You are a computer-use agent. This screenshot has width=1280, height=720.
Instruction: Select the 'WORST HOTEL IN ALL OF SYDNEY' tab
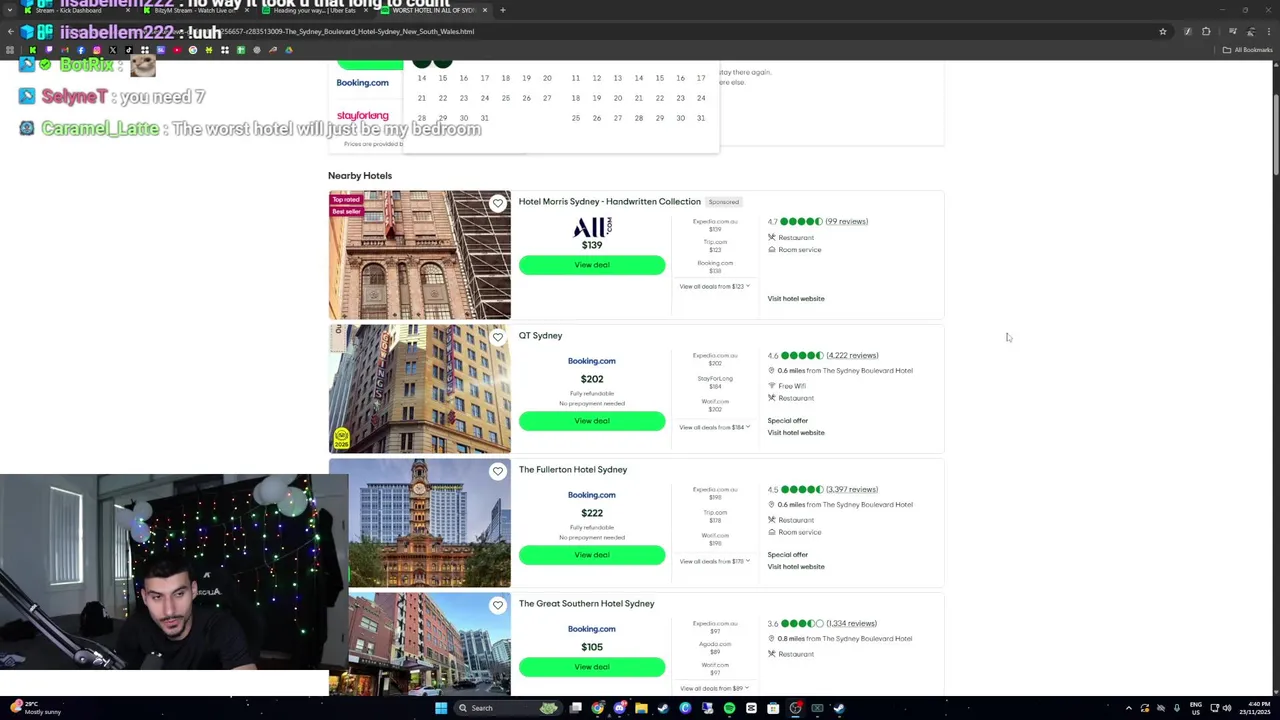pos(433,10)
